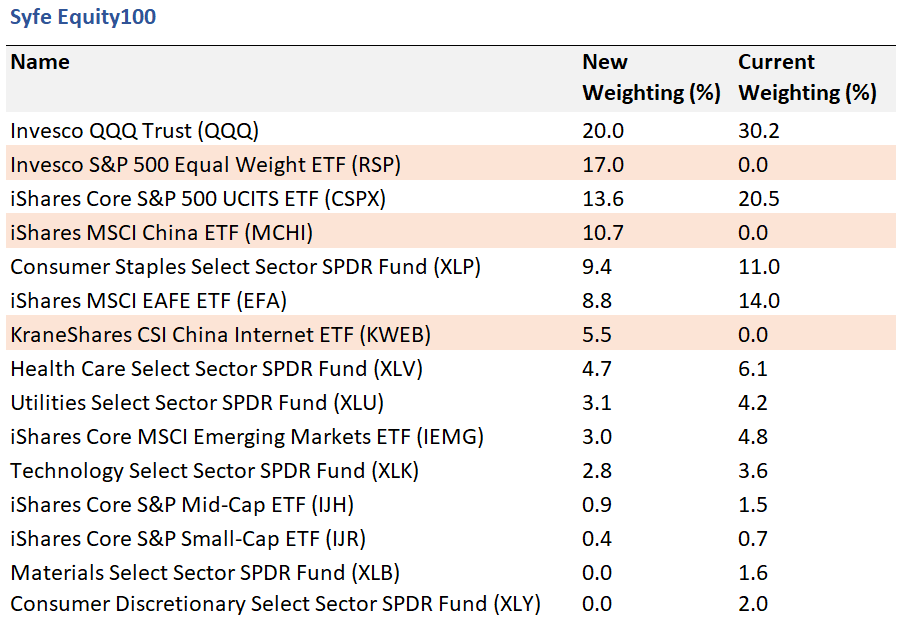Click EFA current weighting value 14.0
The width and height of the screenshot is (915, 629).
click(x=759, y=301)
